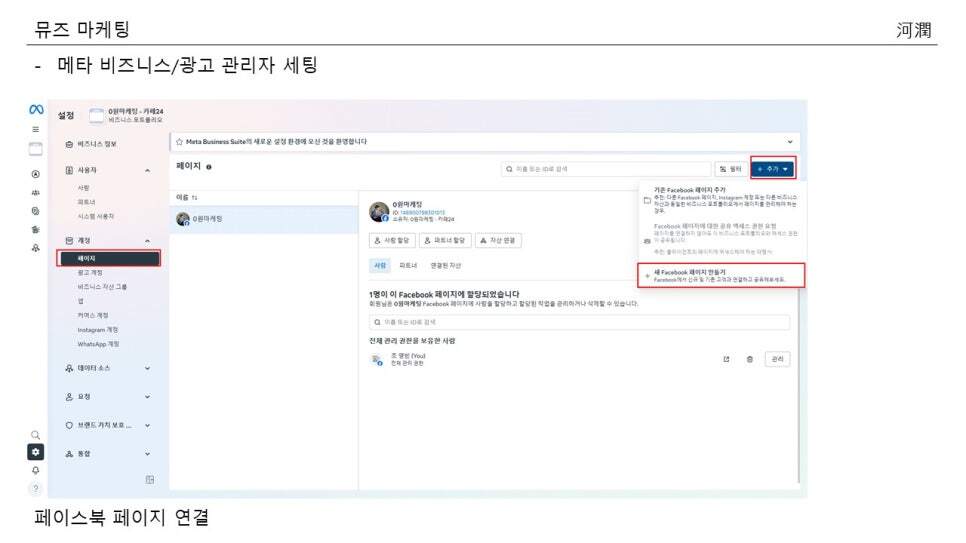Expand the 데이터 소스 section

pos(147,368)
